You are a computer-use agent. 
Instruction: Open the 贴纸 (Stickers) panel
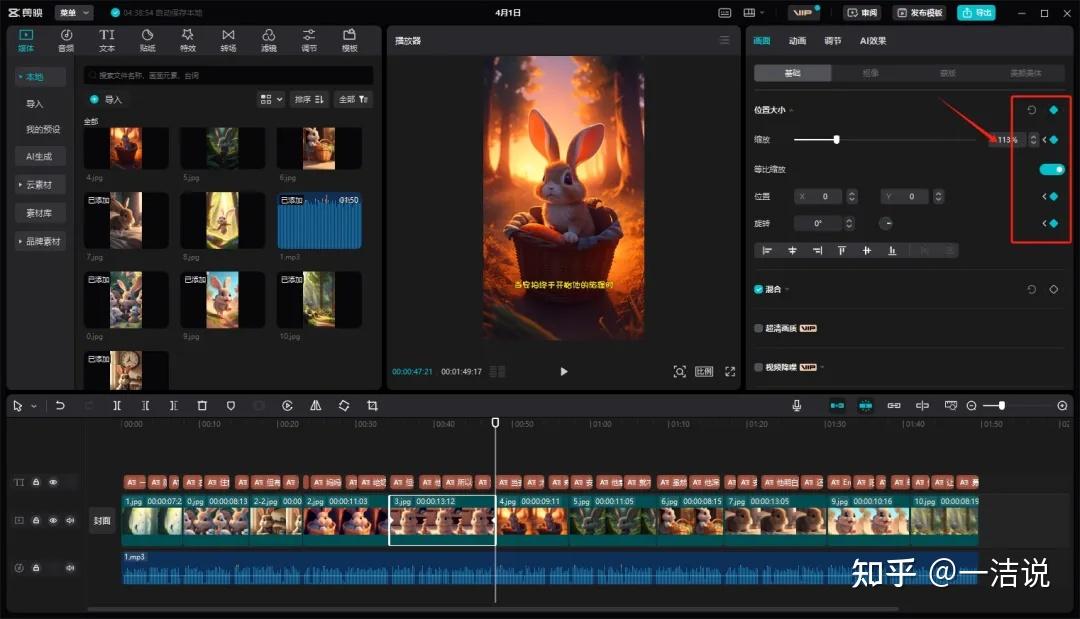(147, 40)
